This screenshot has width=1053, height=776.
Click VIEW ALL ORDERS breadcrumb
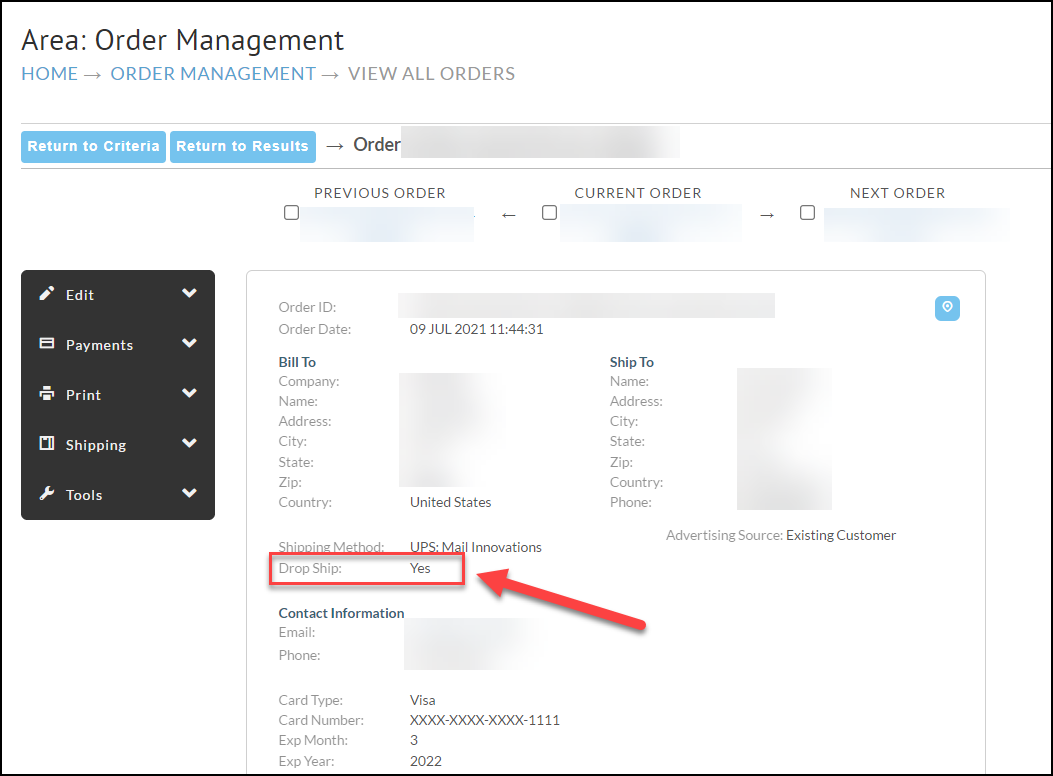tap(431, 74)
